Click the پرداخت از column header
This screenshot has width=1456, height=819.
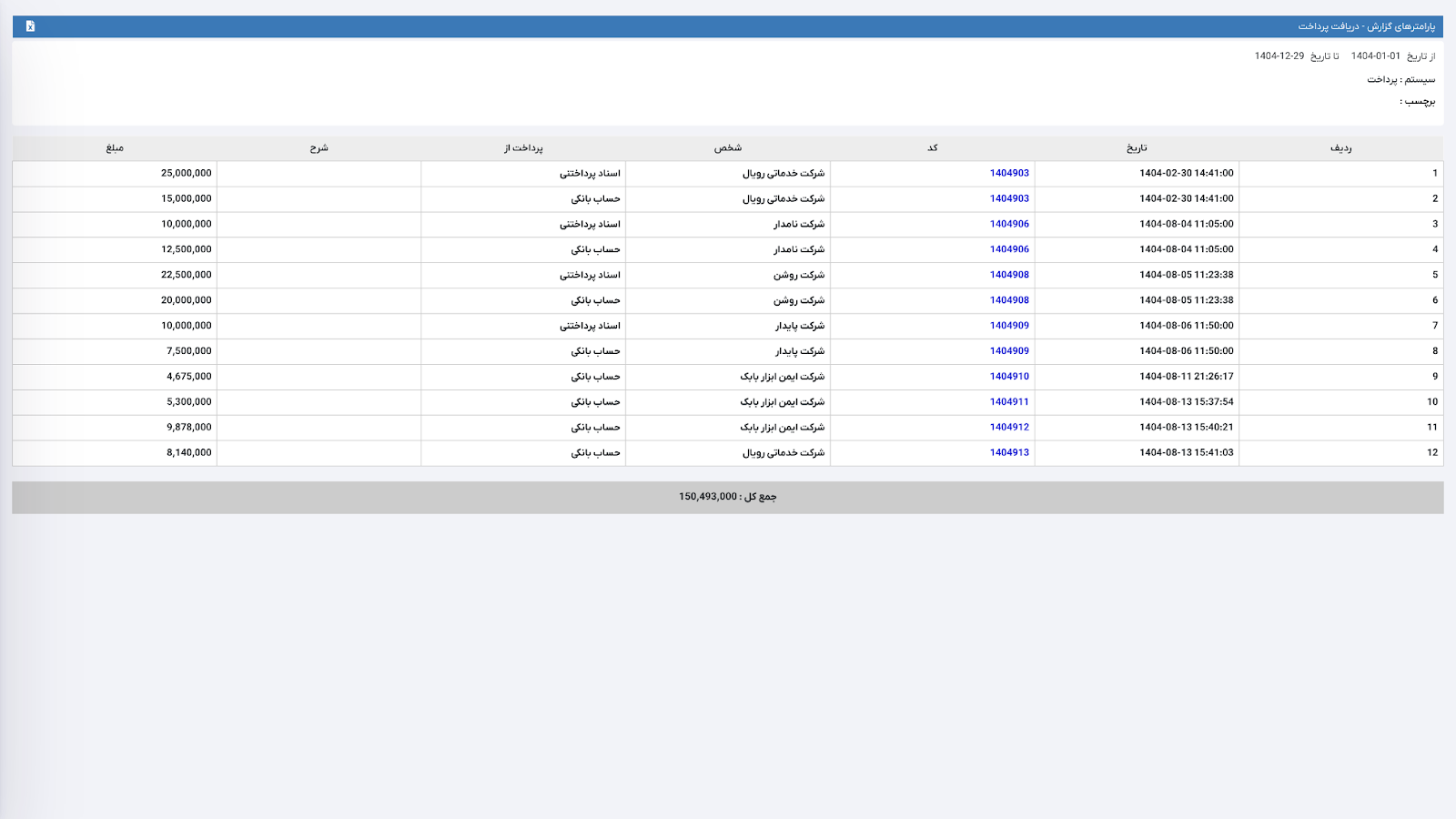(523, 148)
